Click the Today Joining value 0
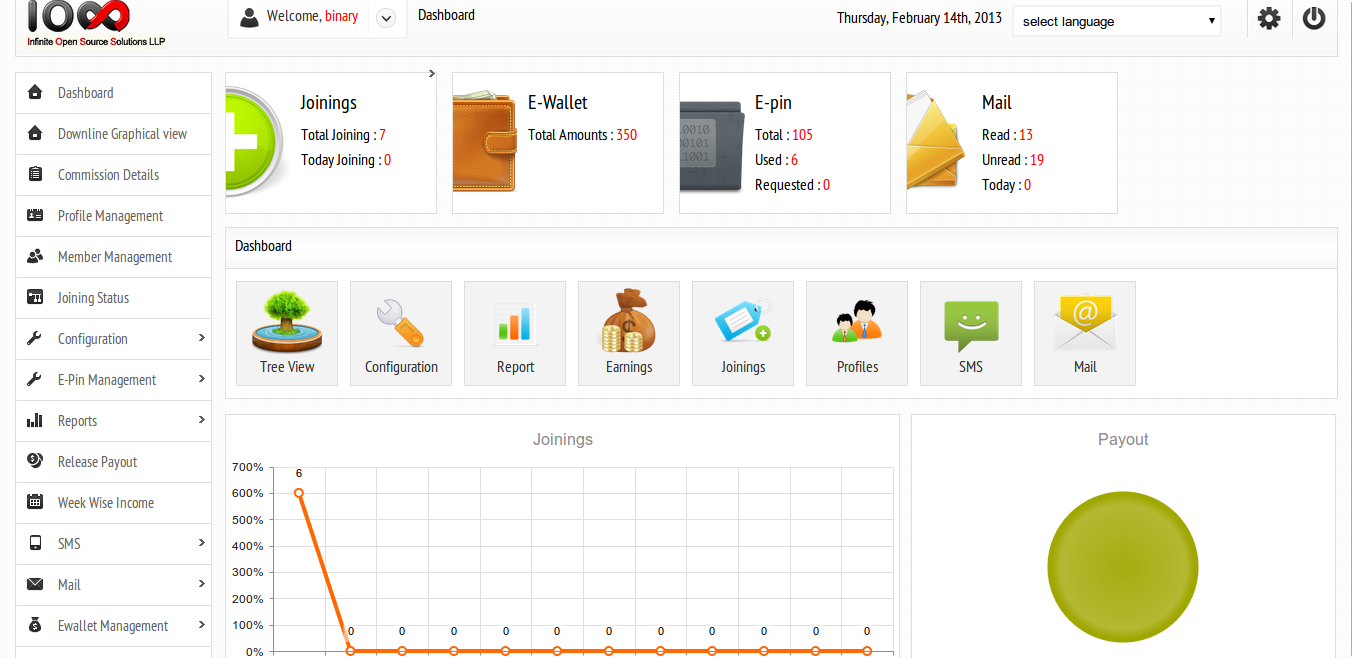Screen dimensions: 1352x658 pyautogui.click(x=387, y=160)
